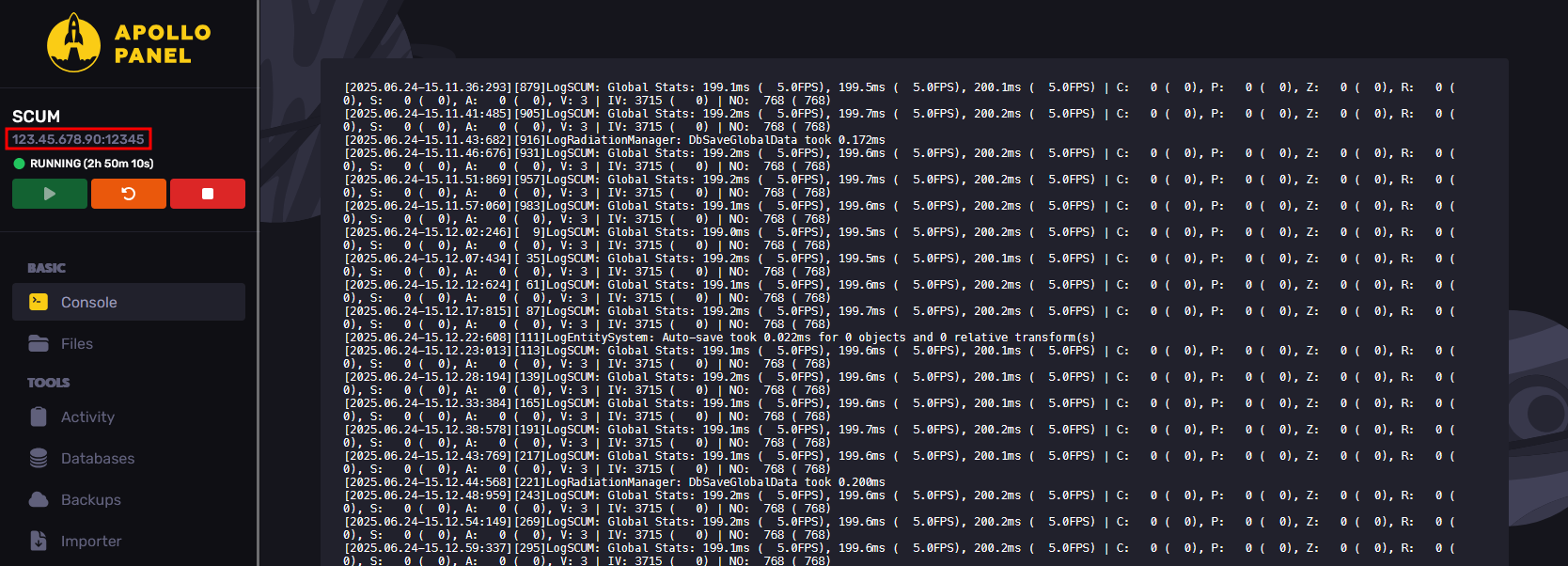1568x566 pixels.
Task: Start the server with the green play button
Action: (50, 194)
